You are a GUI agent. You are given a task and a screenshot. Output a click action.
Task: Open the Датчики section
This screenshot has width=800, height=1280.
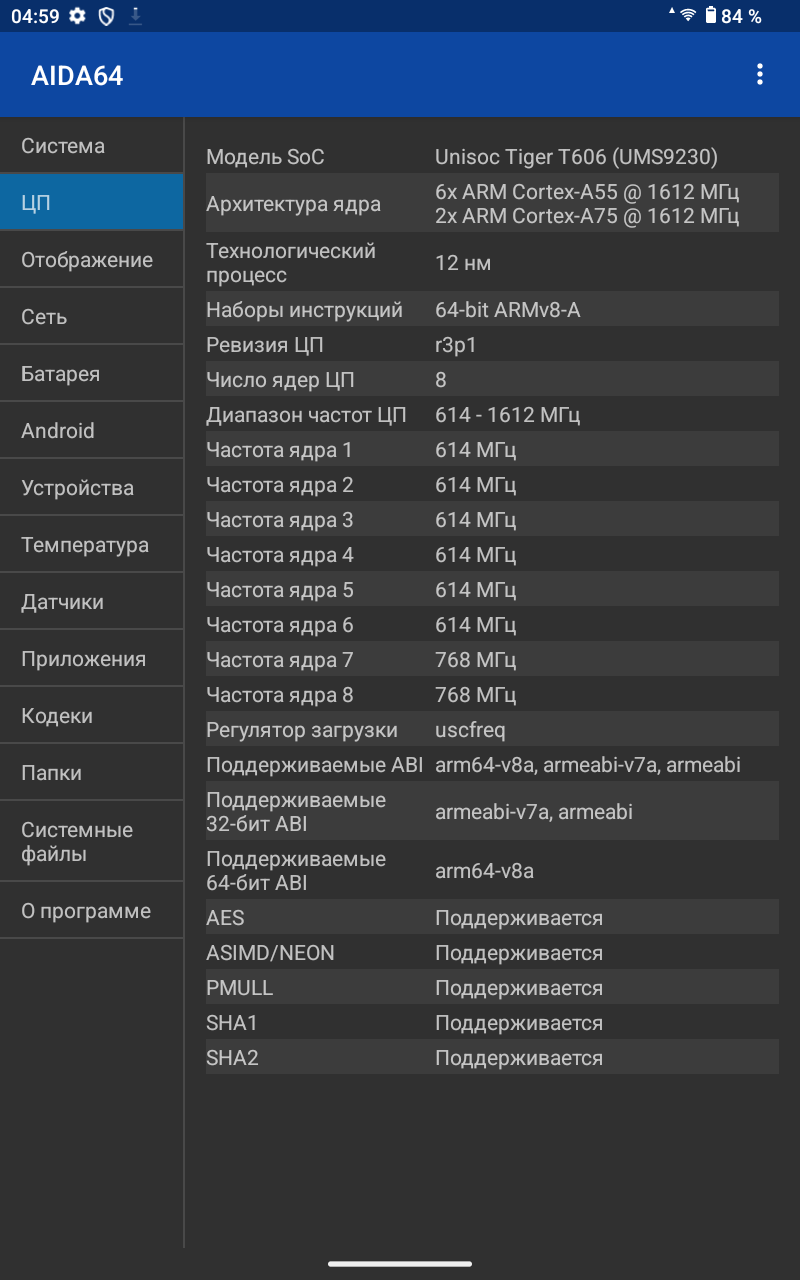[91, 602]
